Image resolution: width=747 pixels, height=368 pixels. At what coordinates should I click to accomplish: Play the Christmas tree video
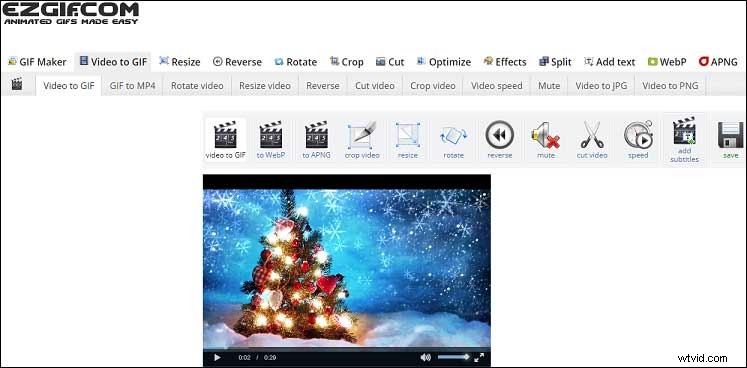click(x=217, y=357)
